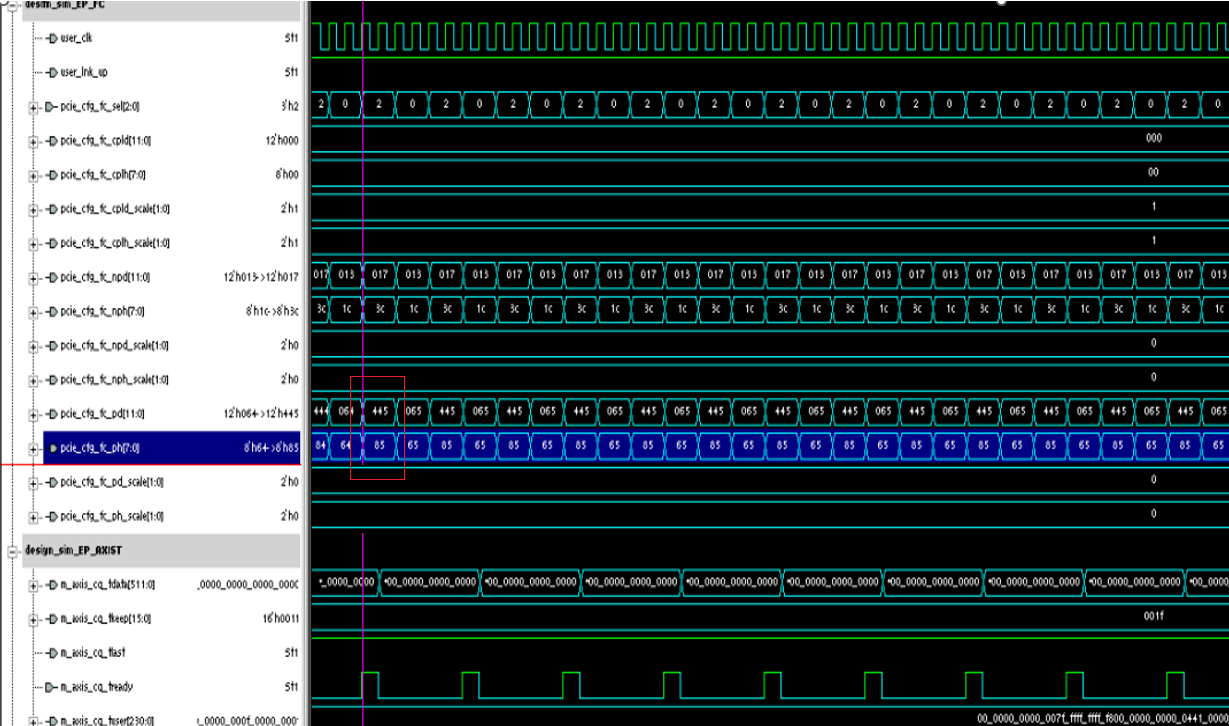
Task: Select the pcie_cfg_fc_cpld[11:0] signal name
Action: click(106, 141)
